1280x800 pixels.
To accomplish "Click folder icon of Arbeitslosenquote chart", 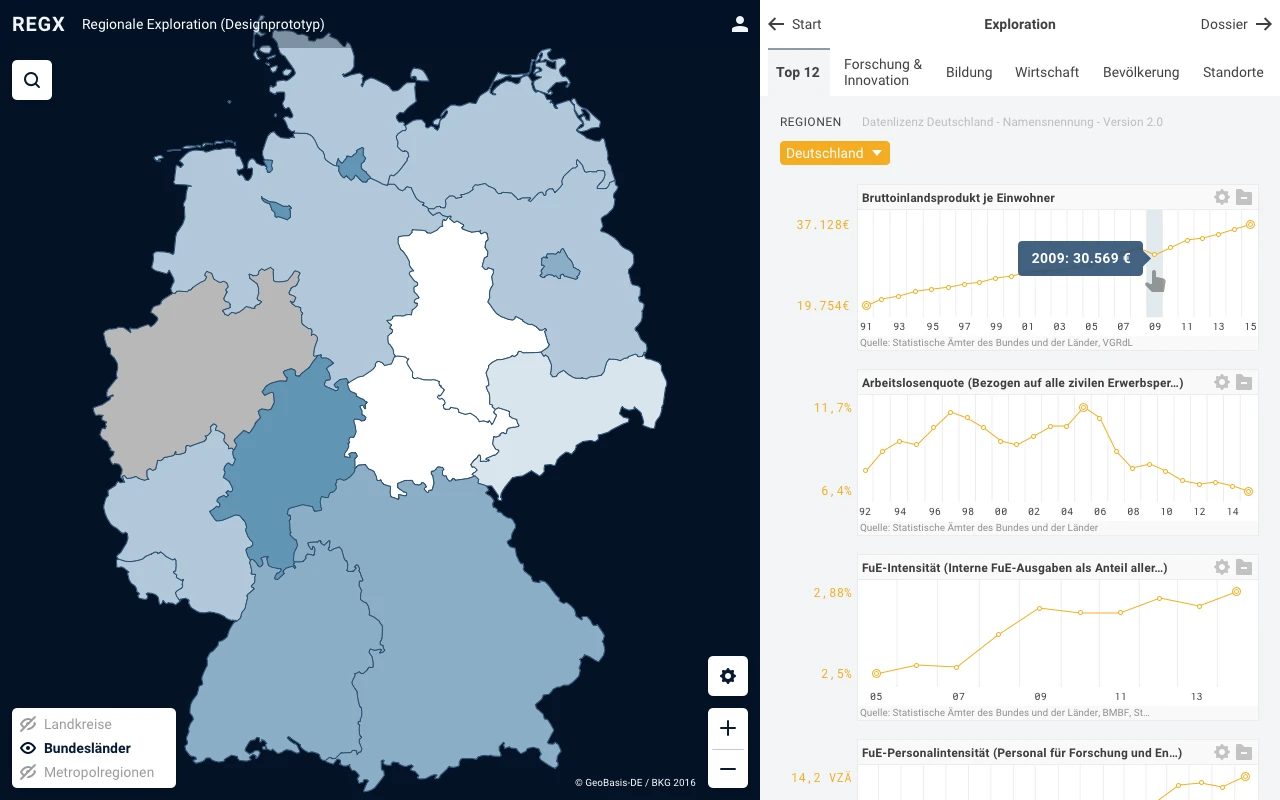I will point(1244,382).
